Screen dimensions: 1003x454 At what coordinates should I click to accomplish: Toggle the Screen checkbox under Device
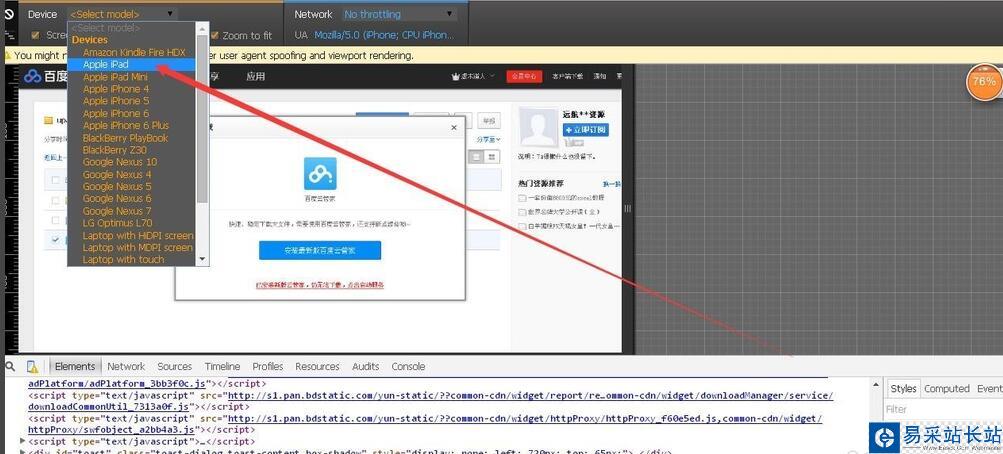click(35, 35)
